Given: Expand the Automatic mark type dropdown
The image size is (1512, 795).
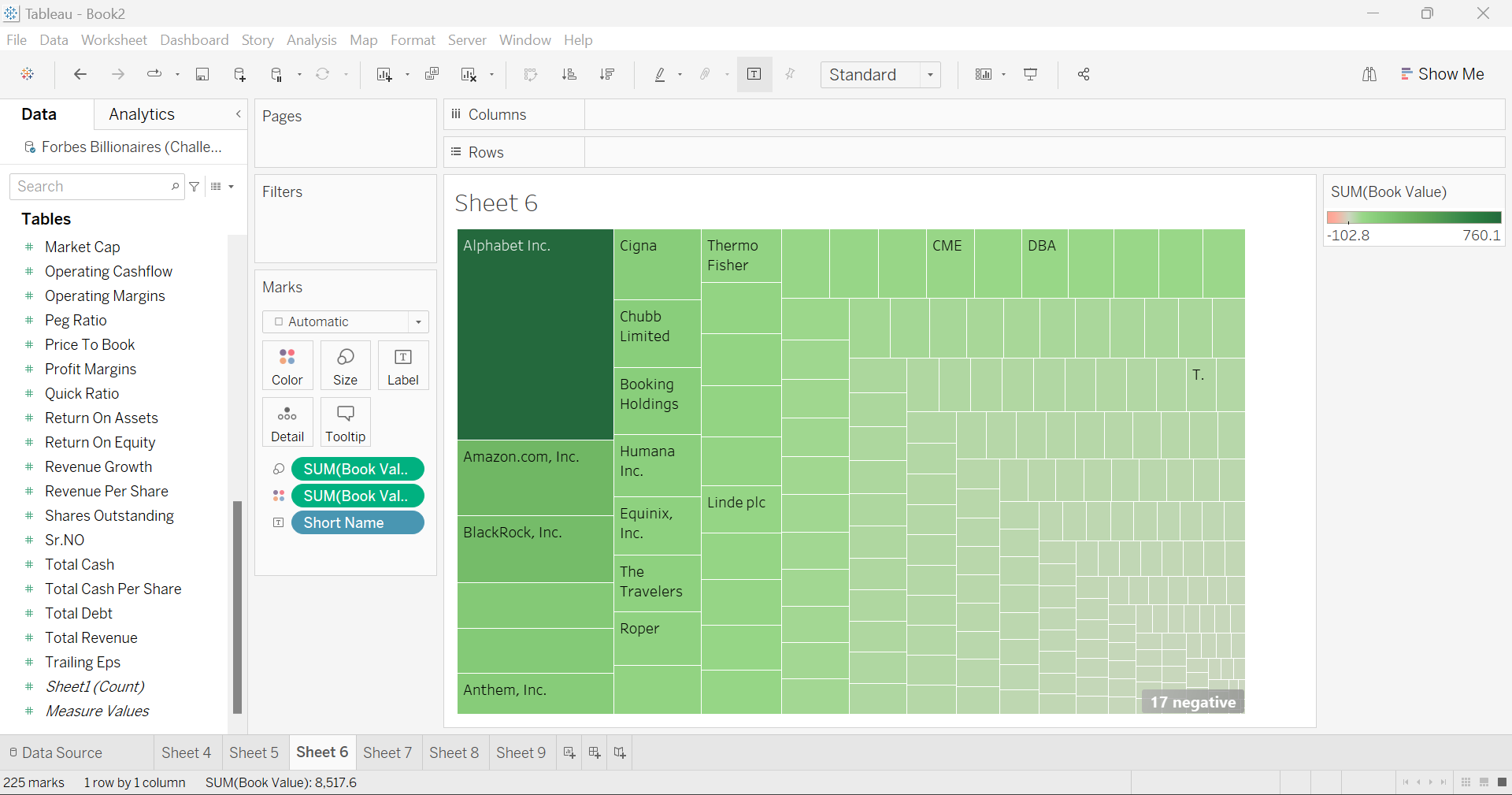Looking at the screenshot, I should (345, 321).
